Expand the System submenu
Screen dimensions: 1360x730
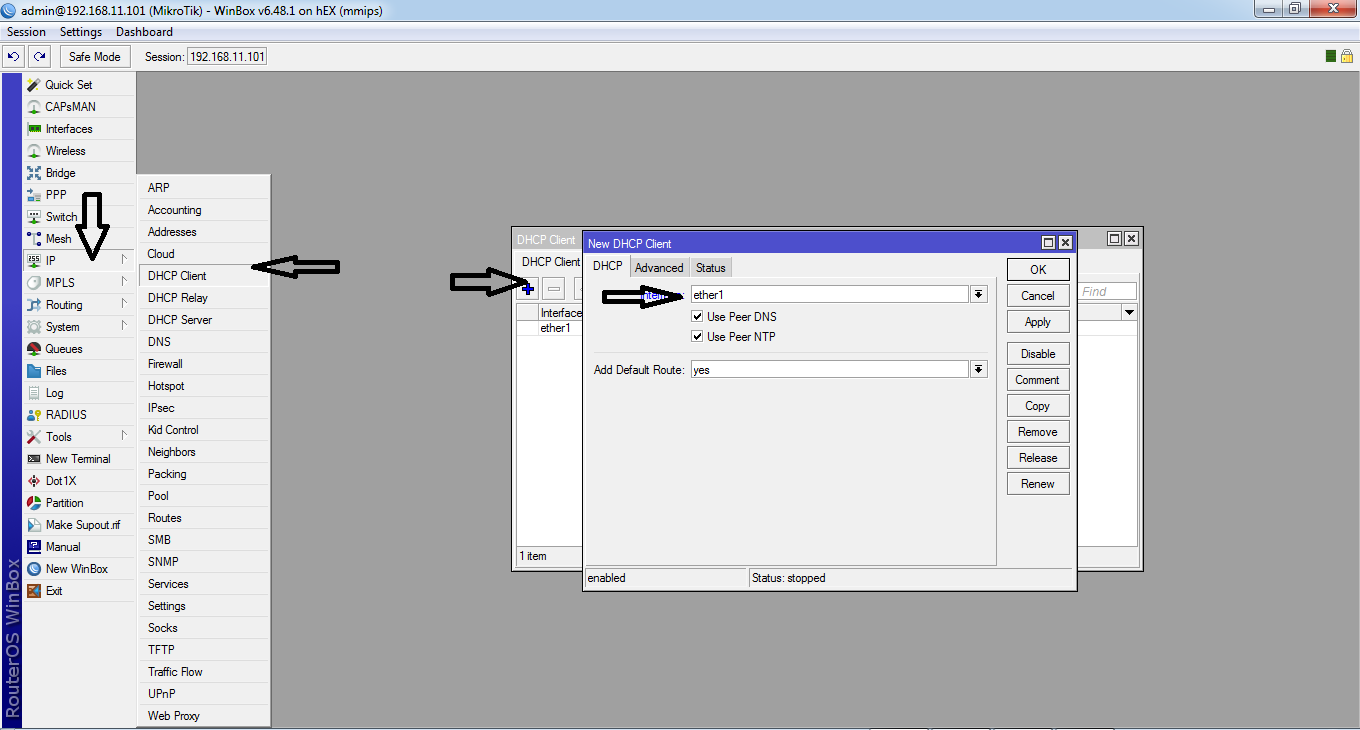point(79,327)
